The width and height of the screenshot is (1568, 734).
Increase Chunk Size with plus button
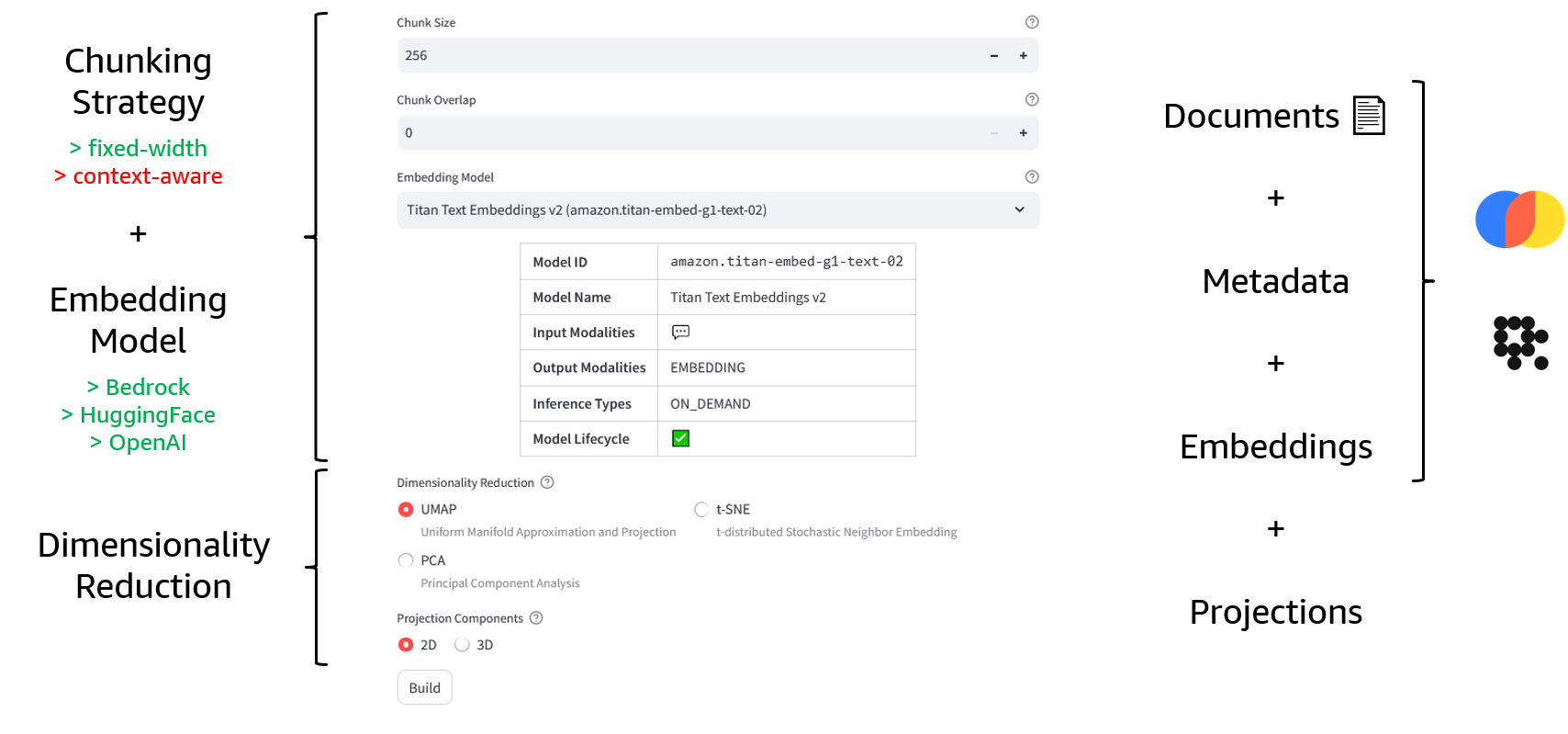coord(1023,55)
